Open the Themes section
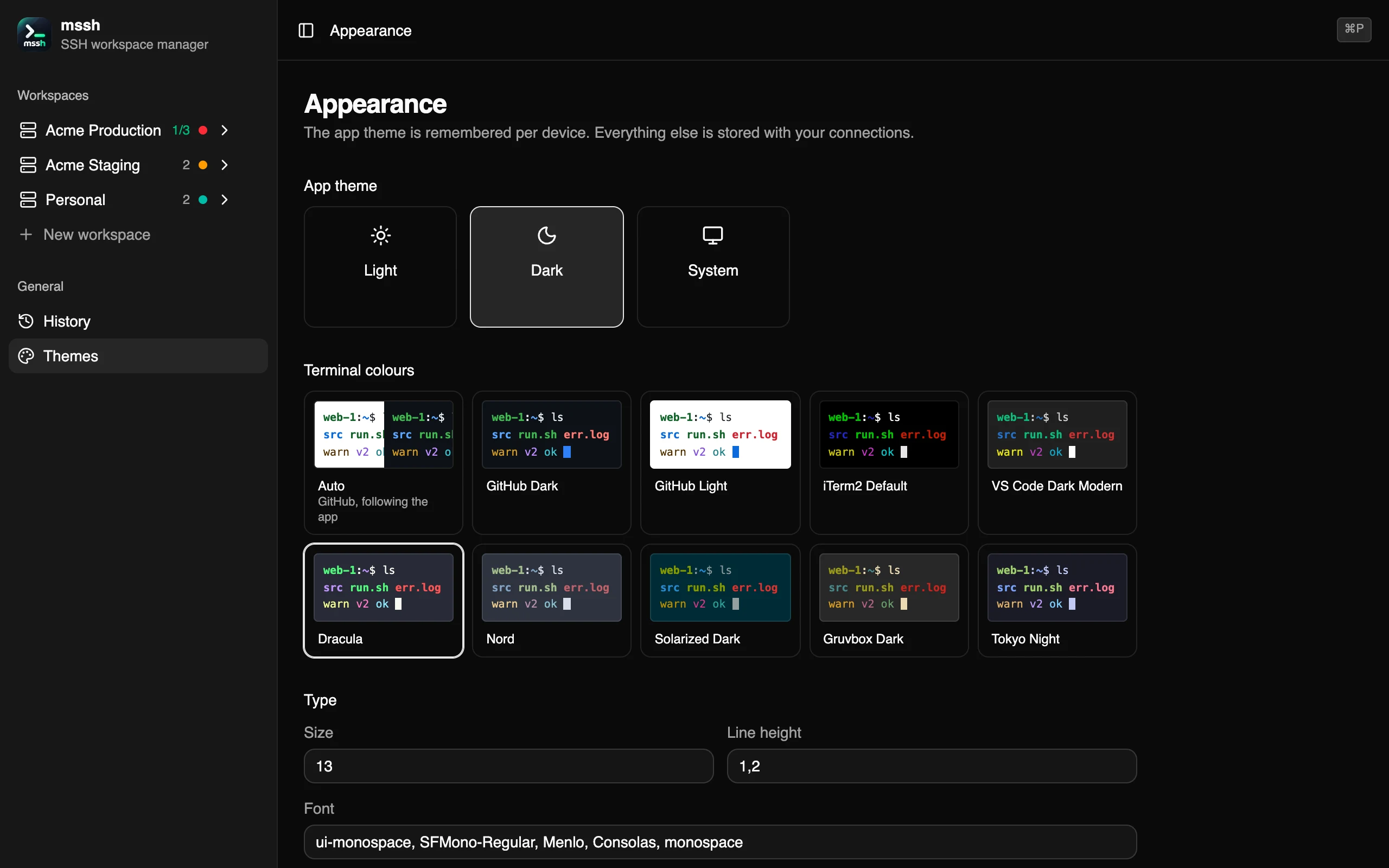Image resolution: width=1389 pixels, height=868 pixels. pos(138,356)
